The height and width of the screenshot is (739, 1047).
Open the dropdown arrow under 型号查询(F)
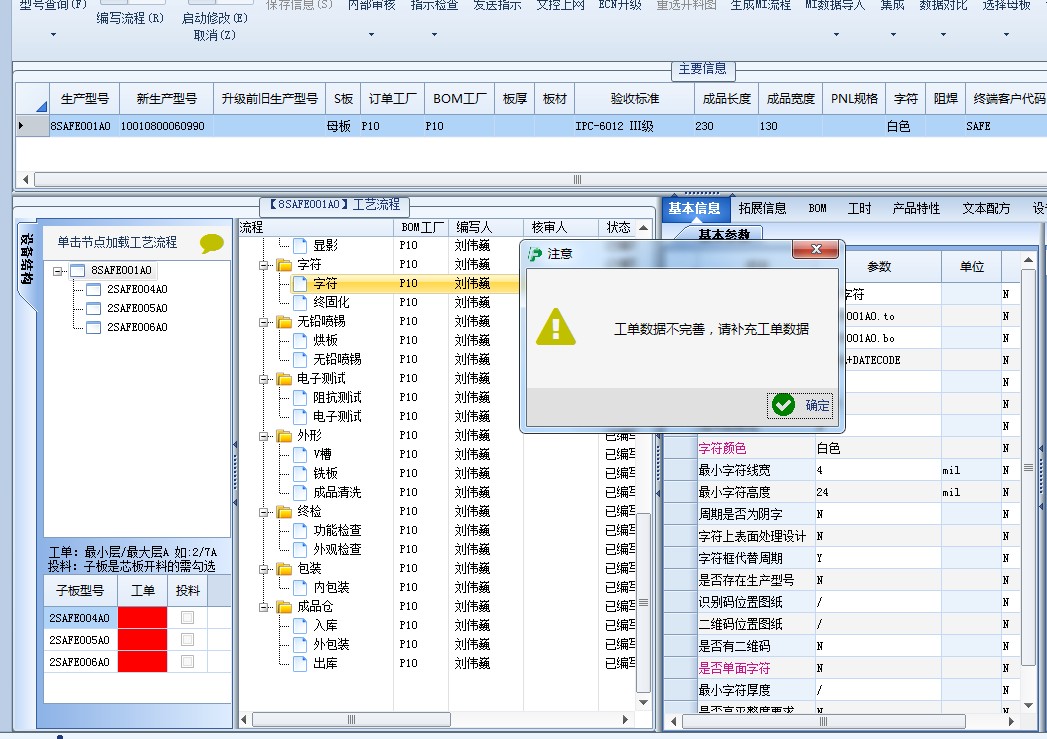point(53,35)
